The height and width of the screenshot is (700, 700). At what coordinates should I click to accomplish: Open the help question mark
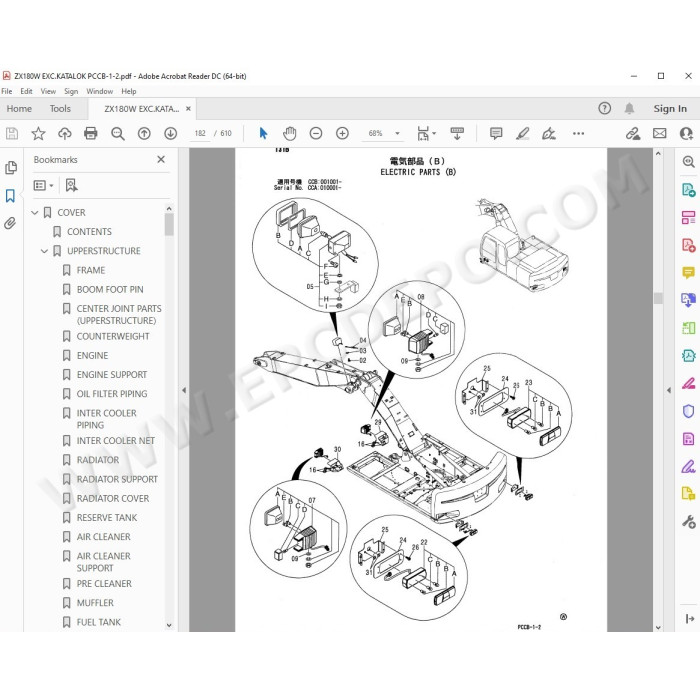604,108
